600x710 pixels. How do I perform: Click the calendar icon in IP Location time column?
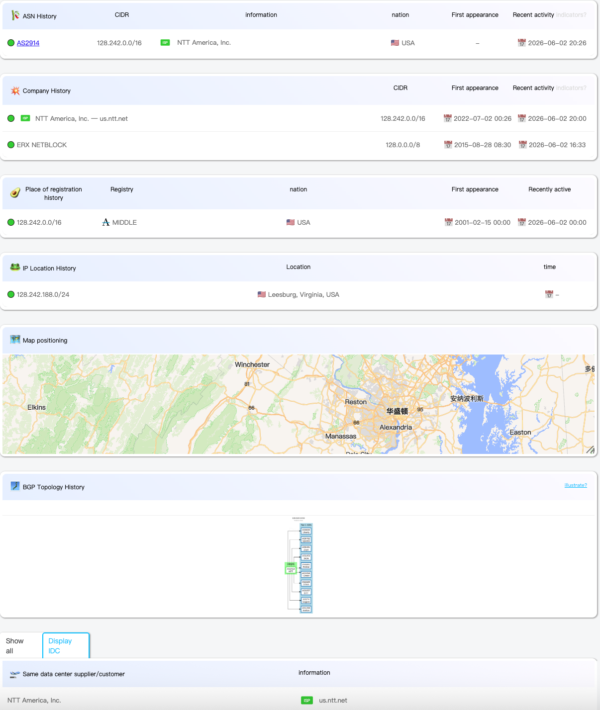pos(549,294)
